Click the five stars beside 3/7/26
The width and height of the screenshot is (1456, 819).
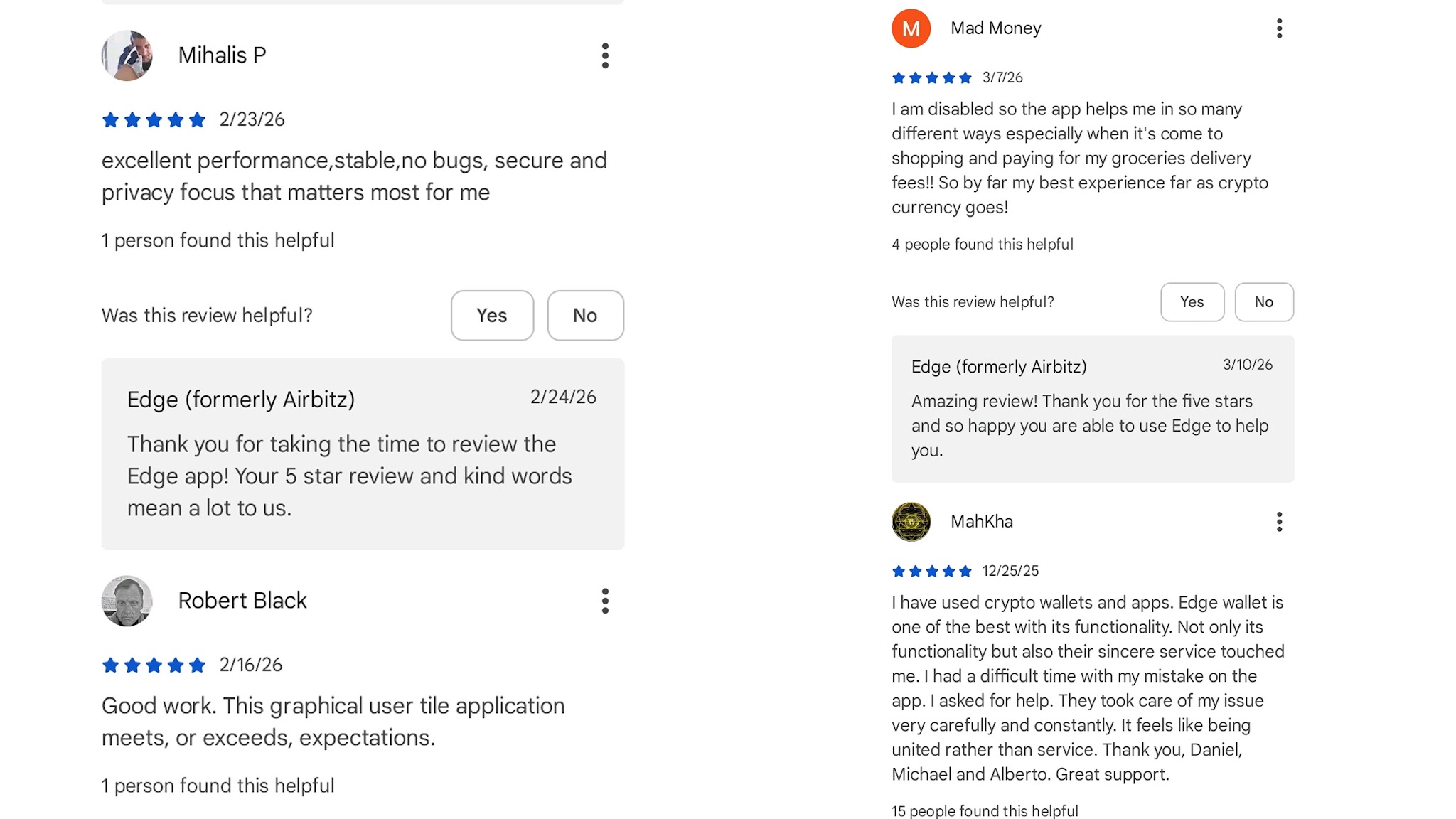point(931,77)
